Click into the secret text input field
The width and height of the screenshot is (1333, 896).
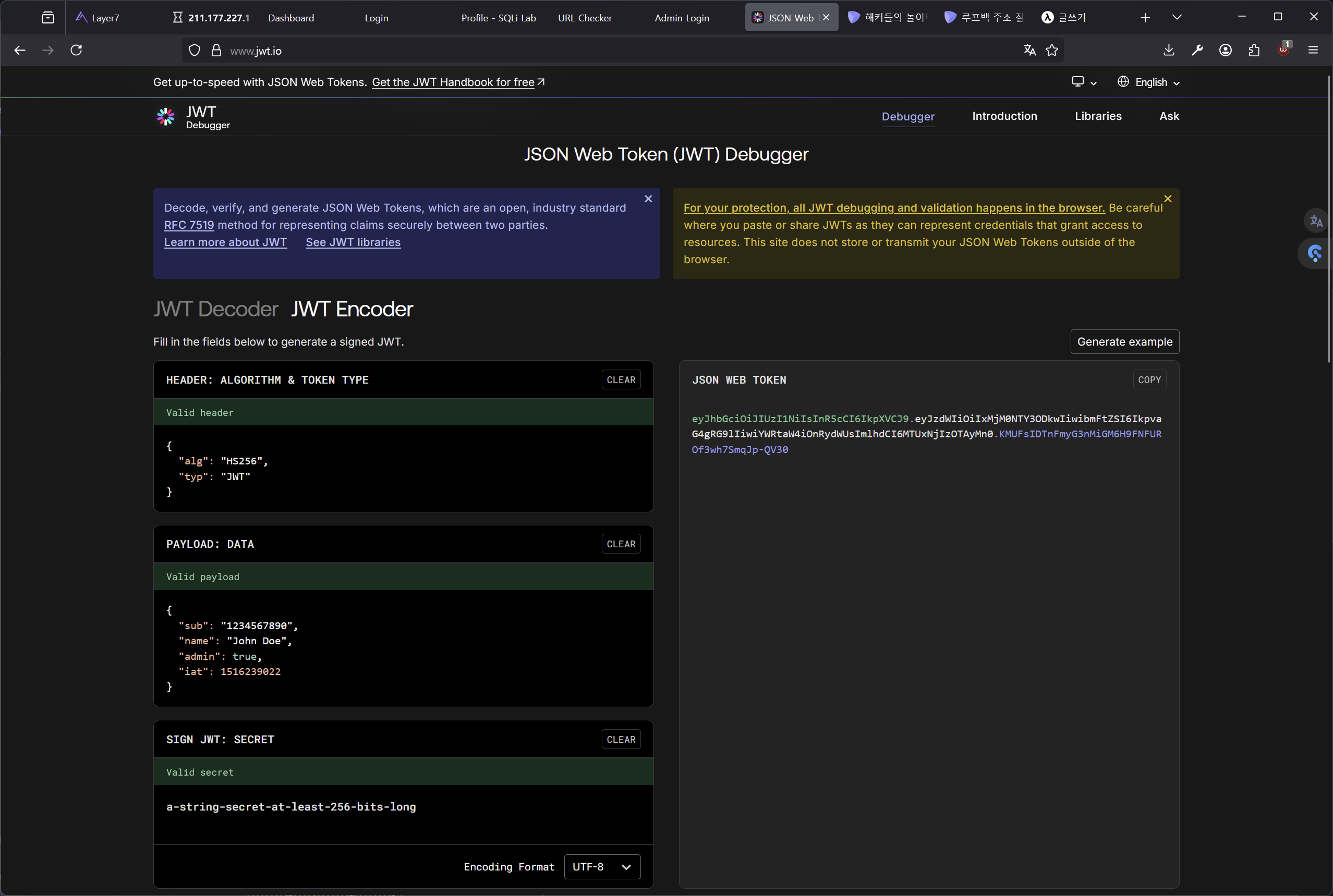[403, 807]
